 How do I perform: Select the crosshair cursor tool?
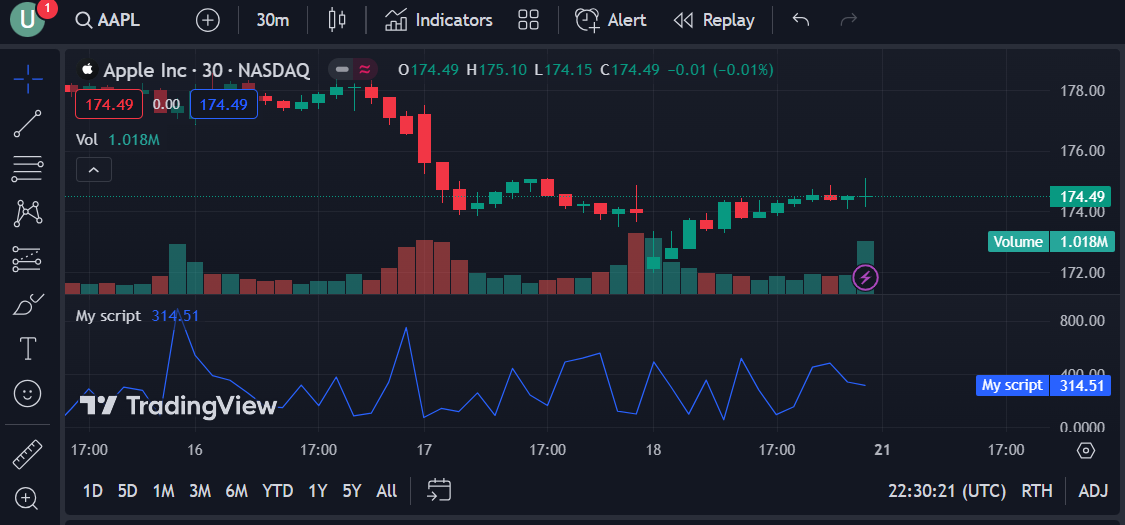pos(27,79)
